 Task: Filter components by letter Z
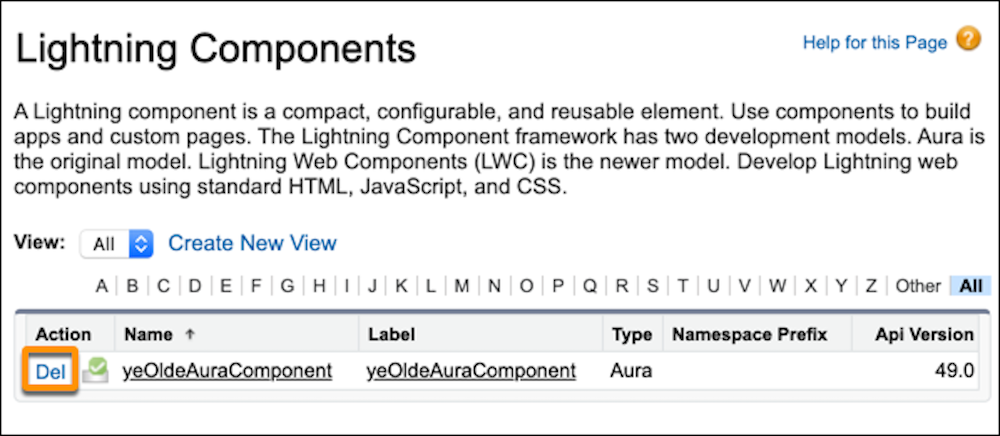coord(871,286)
